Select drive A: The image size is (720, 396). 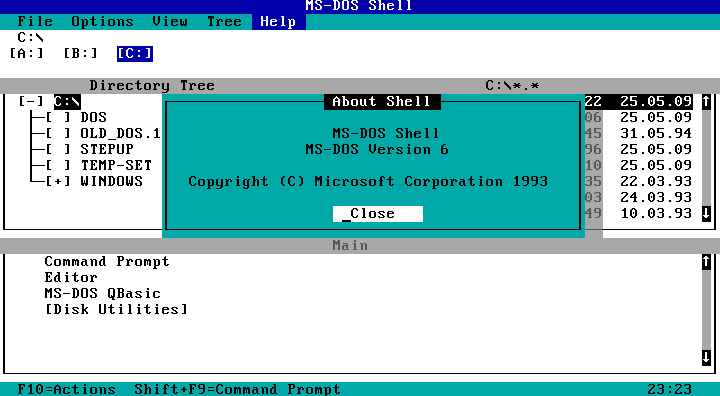click(26, 53)
